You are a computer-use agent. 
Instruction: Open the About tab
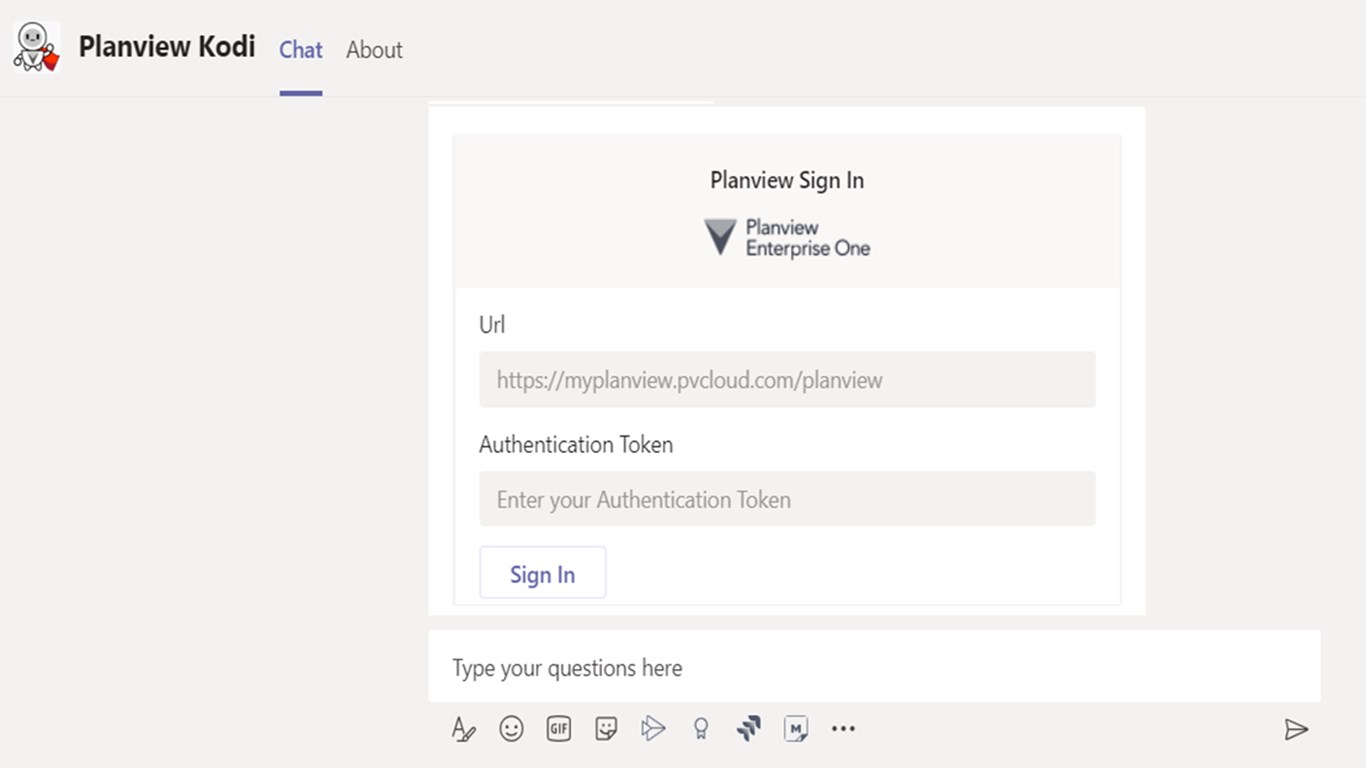(374, 50)
